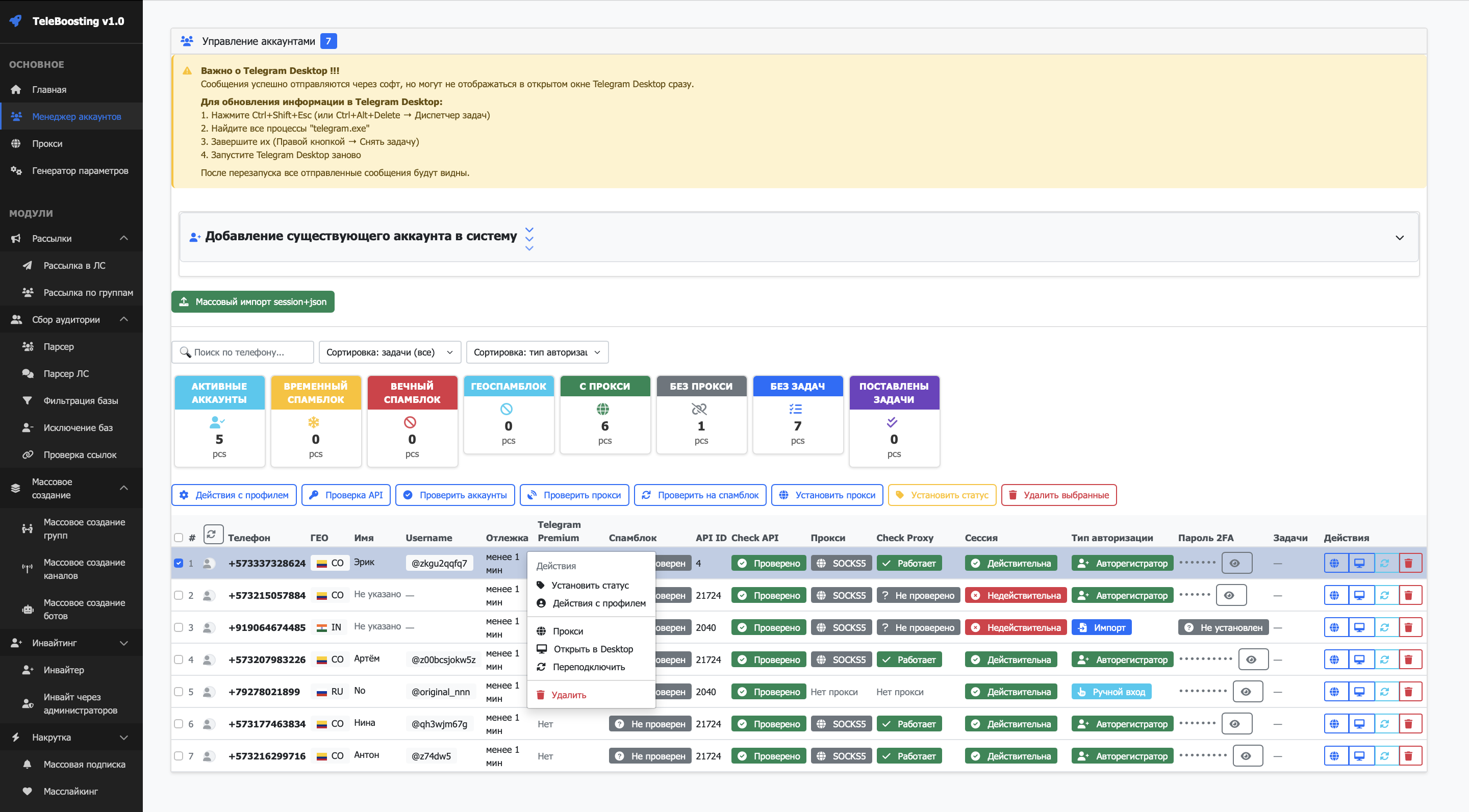Open the task sorting dropdown
The width and height of the screenshot is (1469, 812).
click(389, 352)
